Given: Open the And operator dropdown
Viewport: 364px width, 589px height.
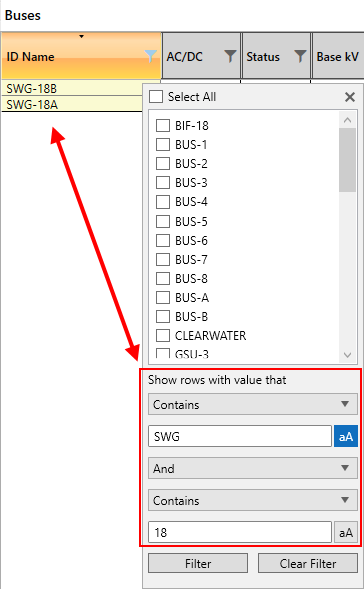Looking at the screenshot, I should click(253, 468).
